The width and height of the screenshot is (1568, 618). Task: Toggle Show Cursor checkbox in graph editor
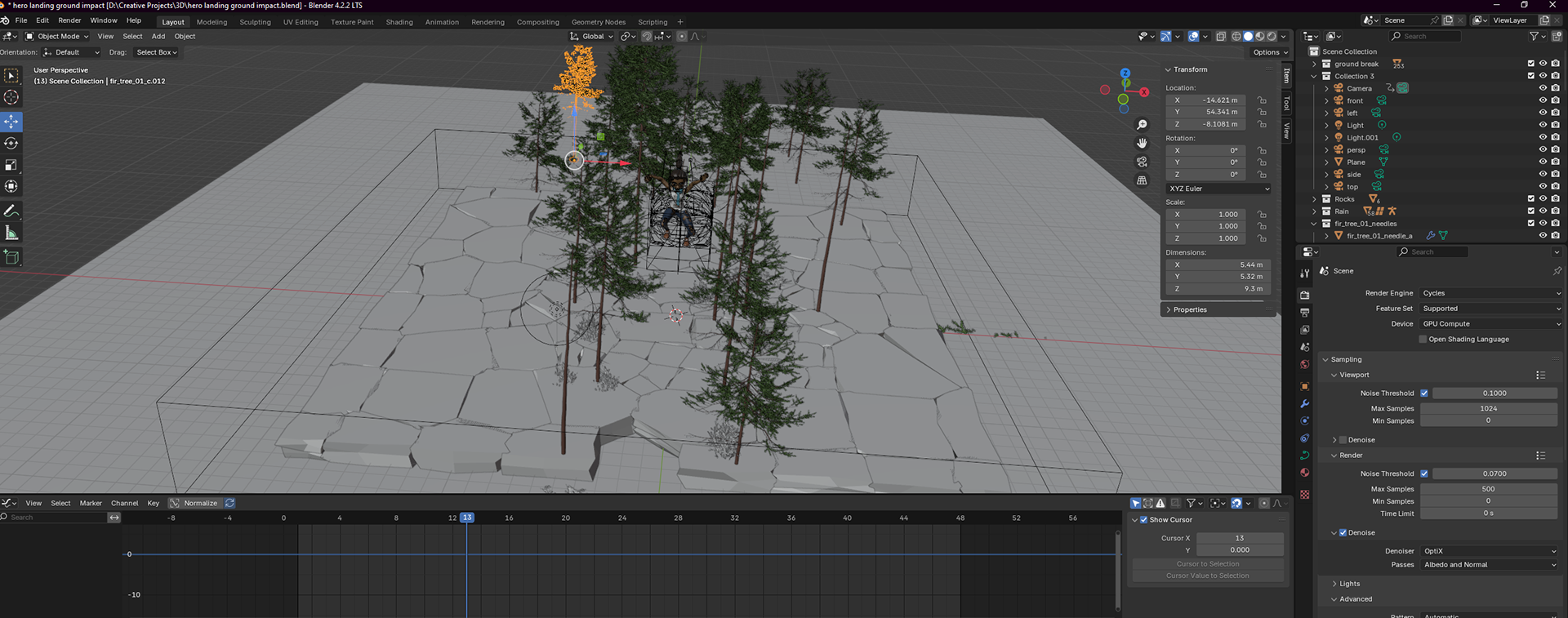click(x=1144, y=519)
